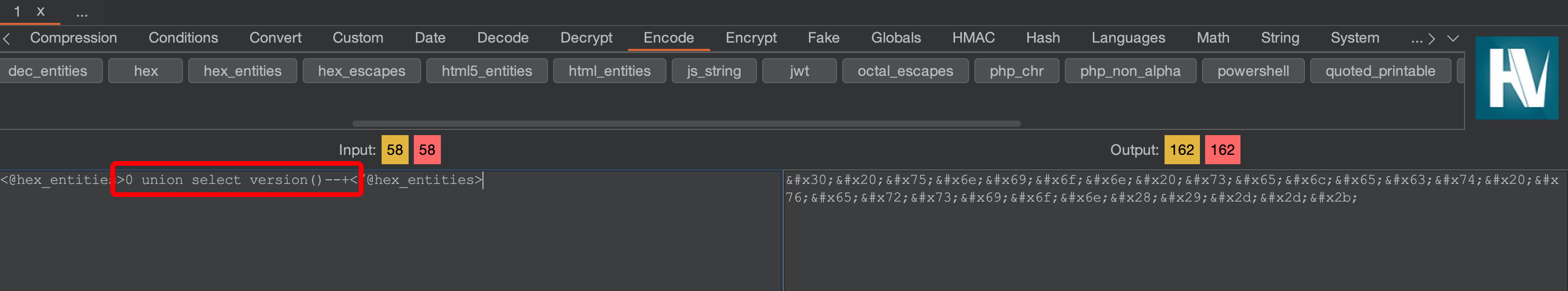The width and height of the screenshot is (1568, 291).
Task: Add a new tab with the ellipsis
Action: [x=82, y=11]
